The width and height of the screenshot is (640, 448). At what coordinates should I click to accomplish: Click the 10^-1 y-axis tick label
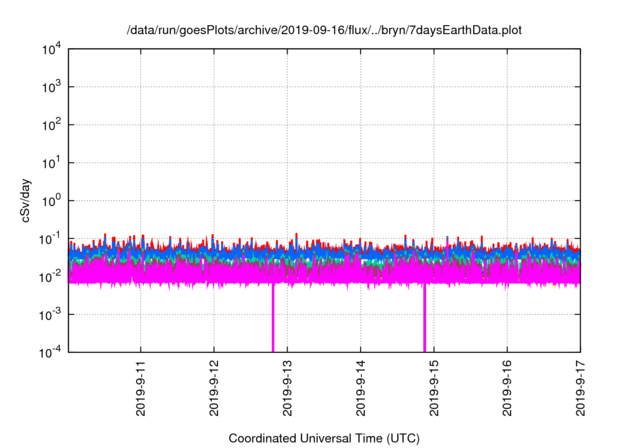(x=50, y=239)
